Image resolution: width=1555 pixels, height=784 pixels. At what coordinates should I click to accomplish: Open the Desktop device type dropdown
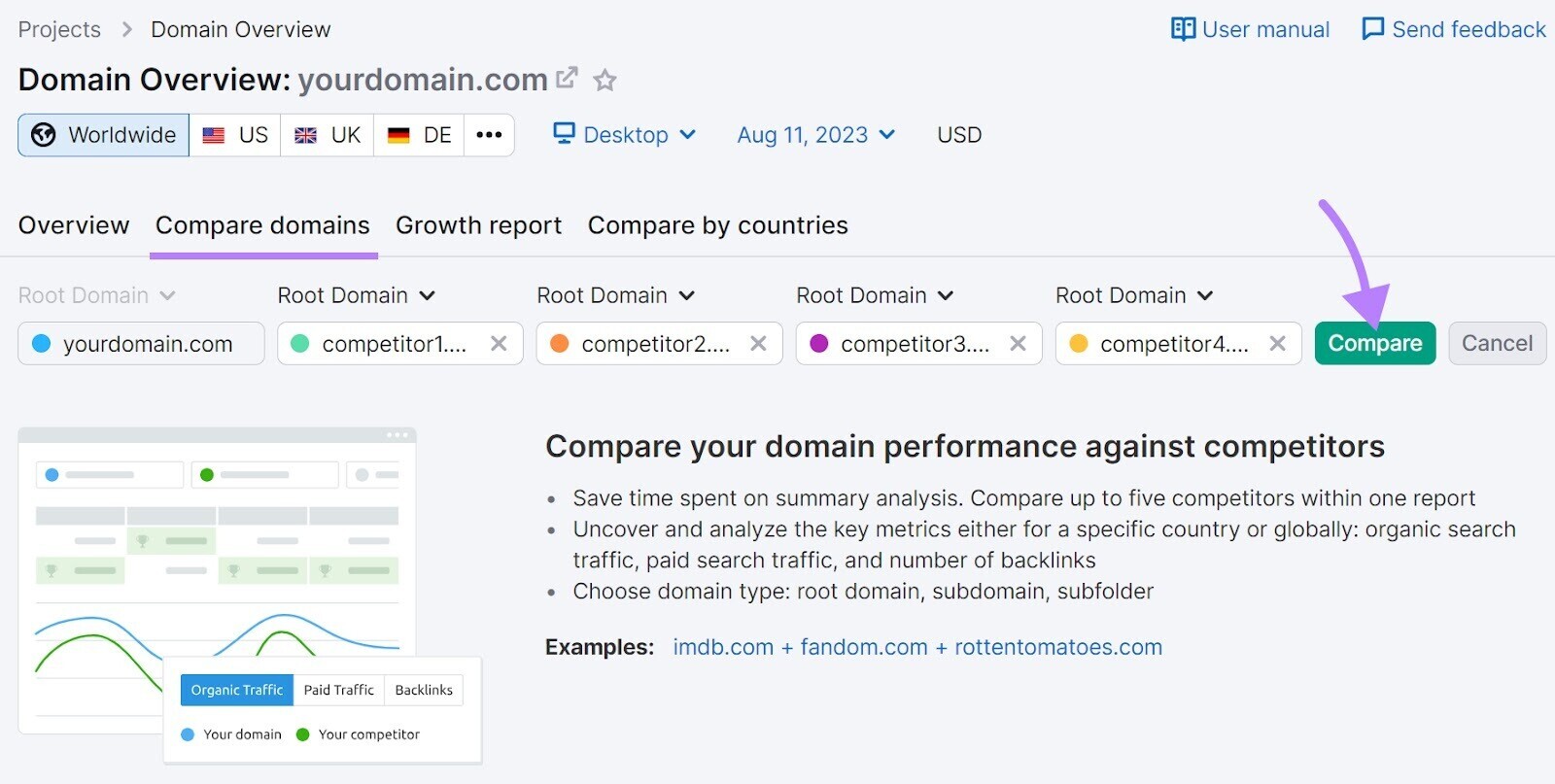click(x=624, y=134)
